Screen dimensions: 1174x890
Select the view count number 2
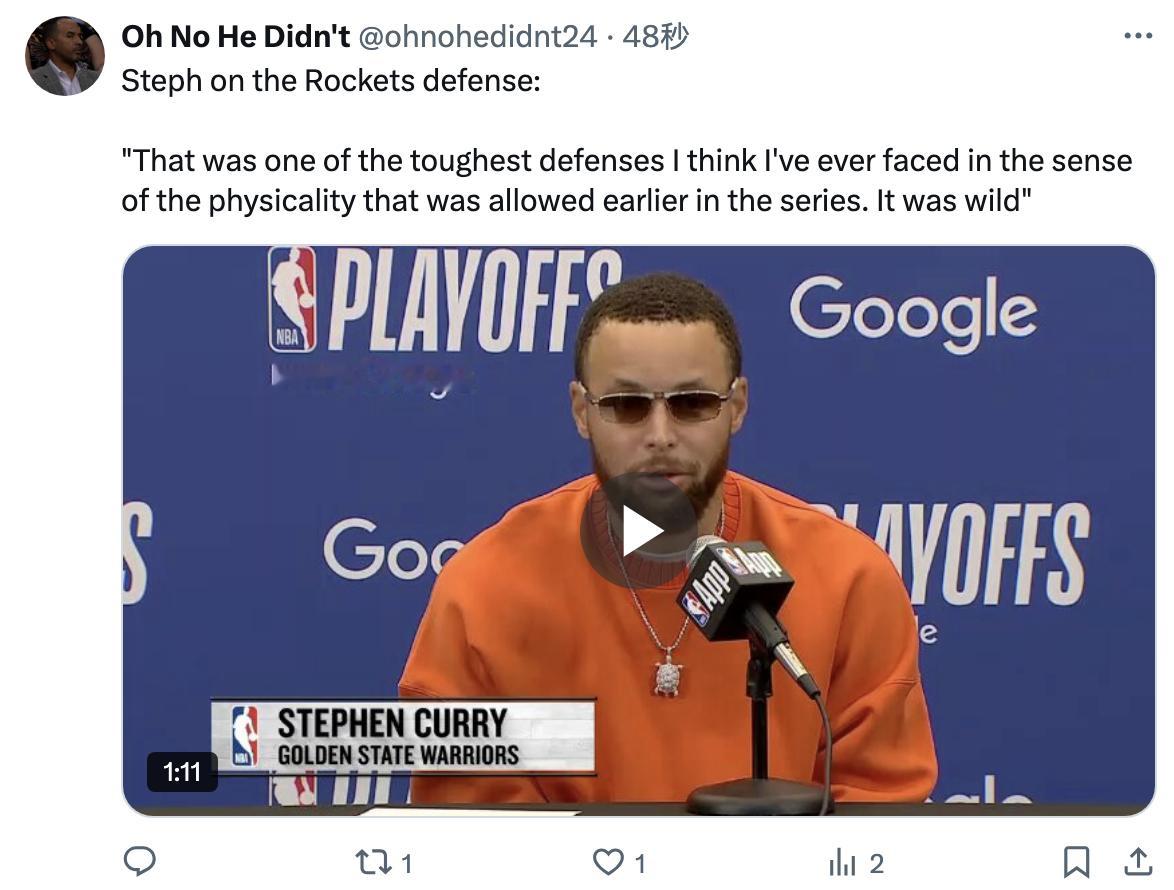point(877,864)
